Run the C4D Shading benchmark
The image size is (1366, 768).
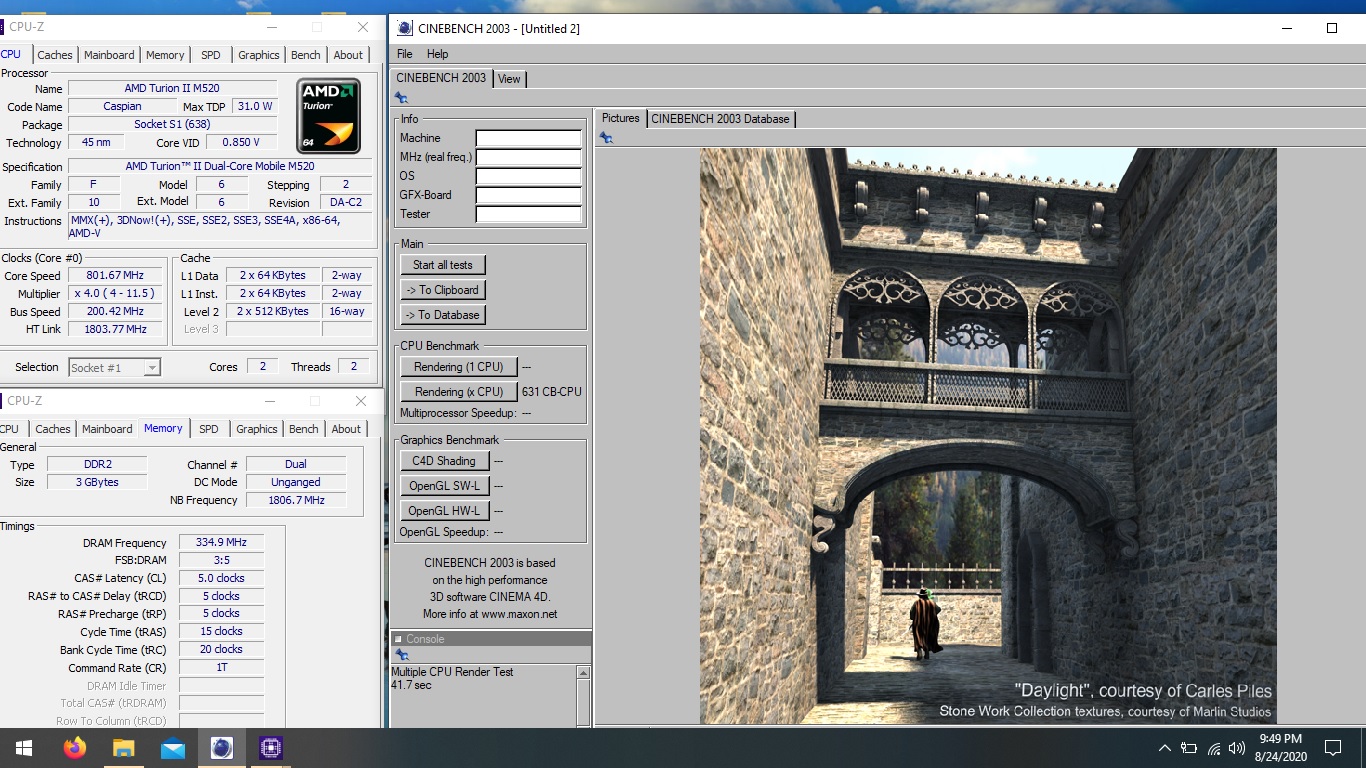tap(445, 461)
